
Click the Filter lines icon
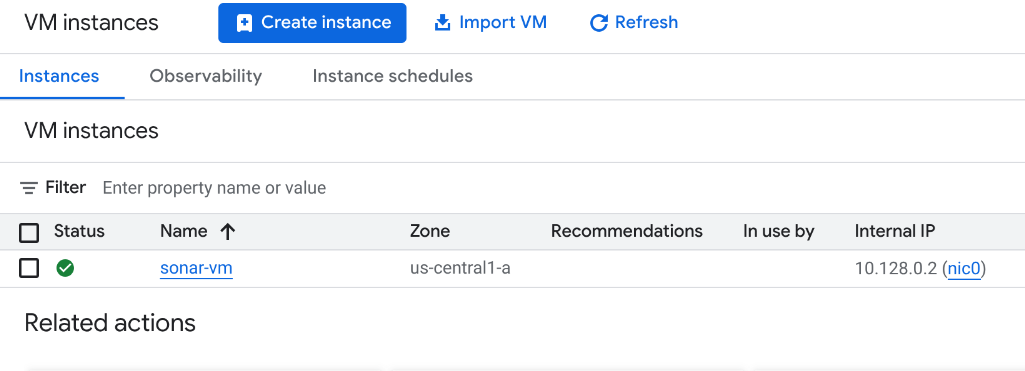29,188
